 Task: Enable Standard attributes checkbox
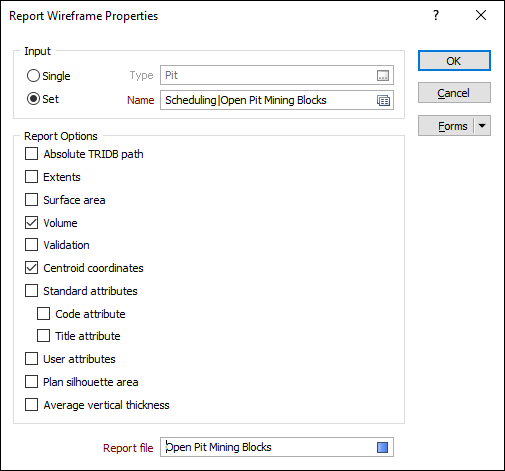pos(31,291)
